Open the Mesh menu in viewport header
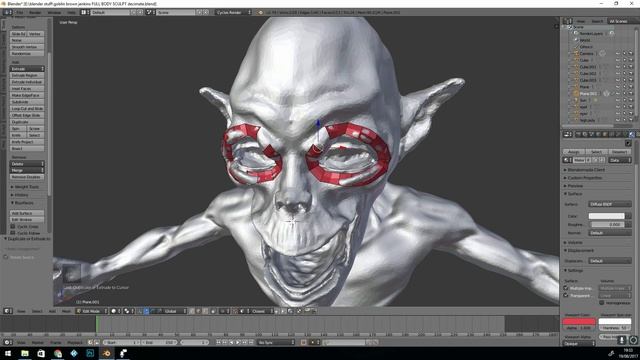 (66, 311)
